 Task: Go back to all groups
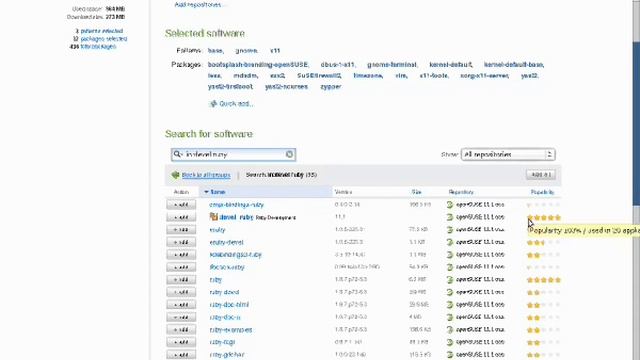tap(206, 175)
